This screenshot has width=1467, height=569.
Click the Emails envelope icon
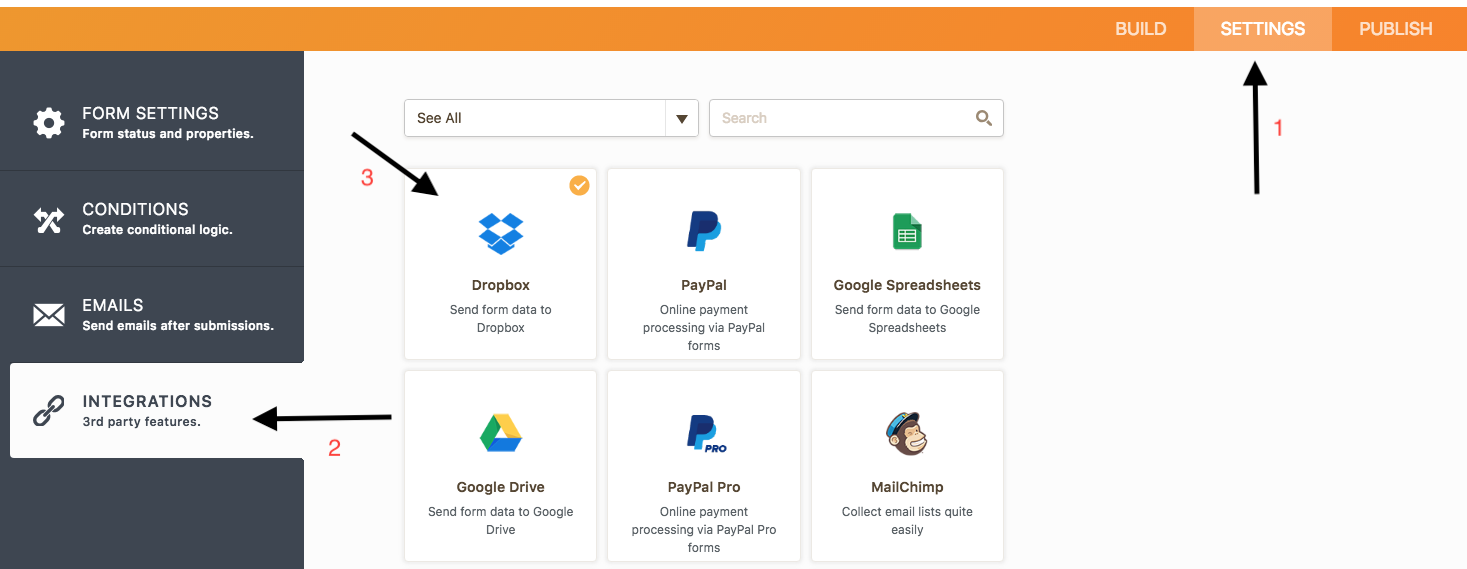pos(49,315)
